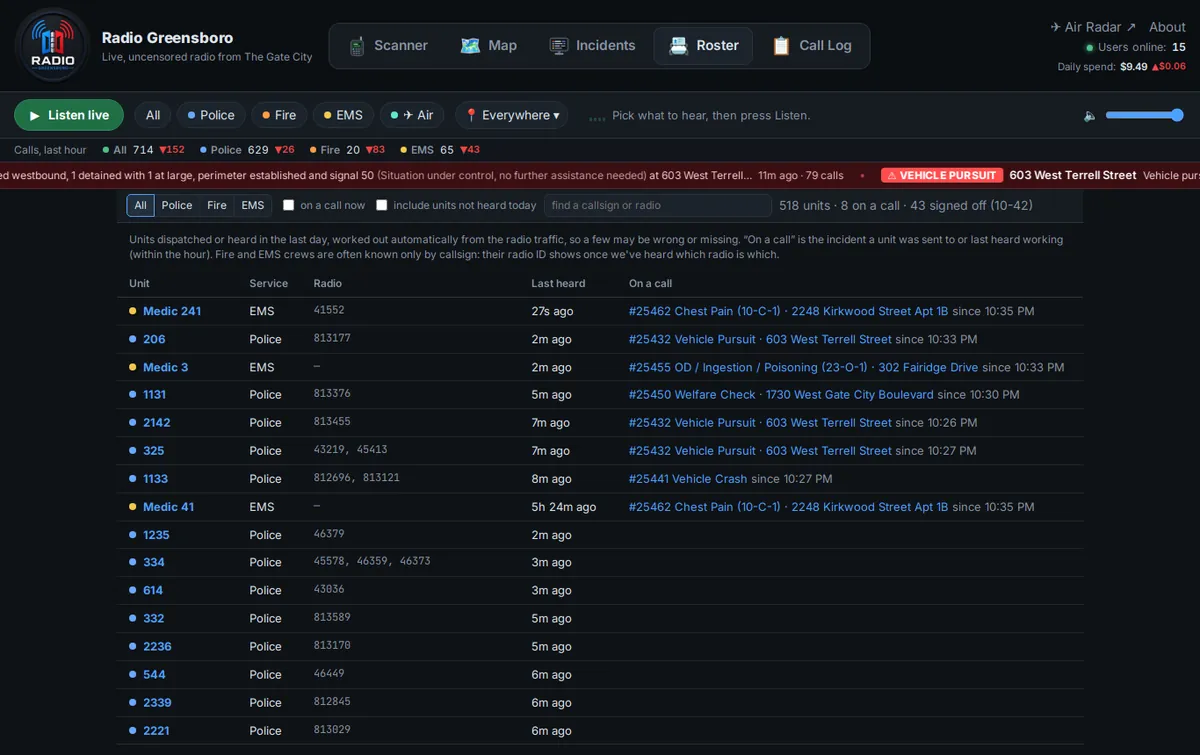The image size is (1200, 755).
Task: Toggle the EMS filter chip in the listen bar
Action: click(343, 115)
